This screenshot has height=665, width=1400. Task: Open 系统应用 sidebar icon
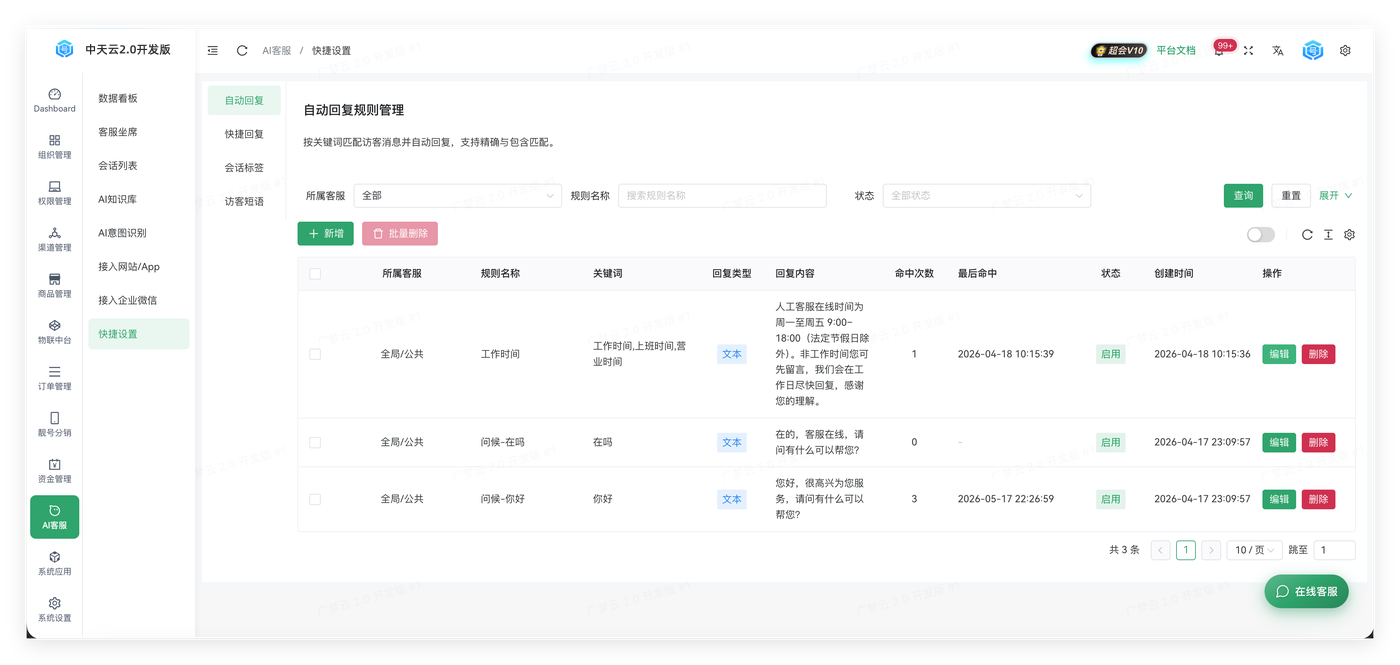[54, 564]
